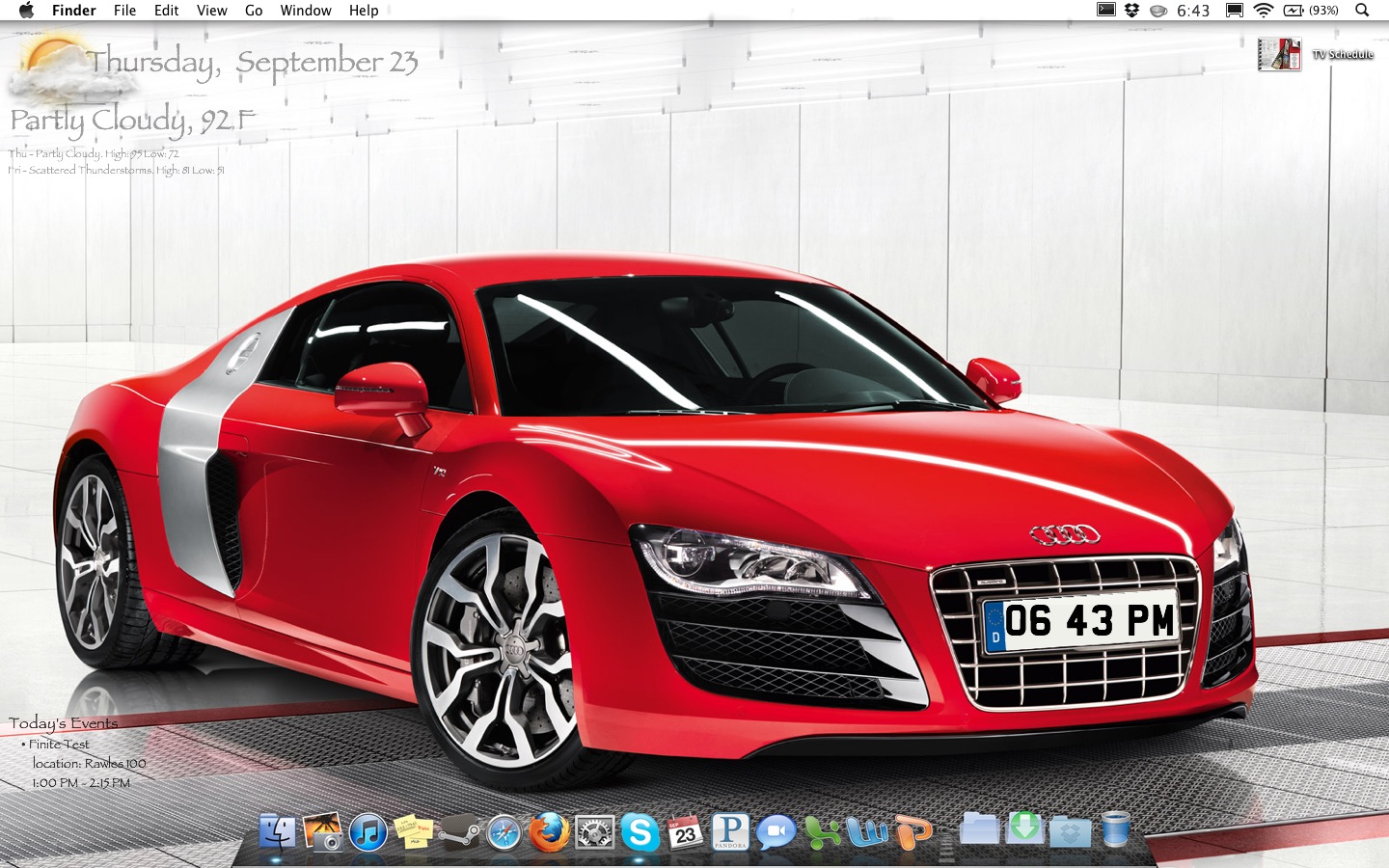Screen dimensions: 1389x868
Task: Open the Apple menu
Action: click(26, 11)
